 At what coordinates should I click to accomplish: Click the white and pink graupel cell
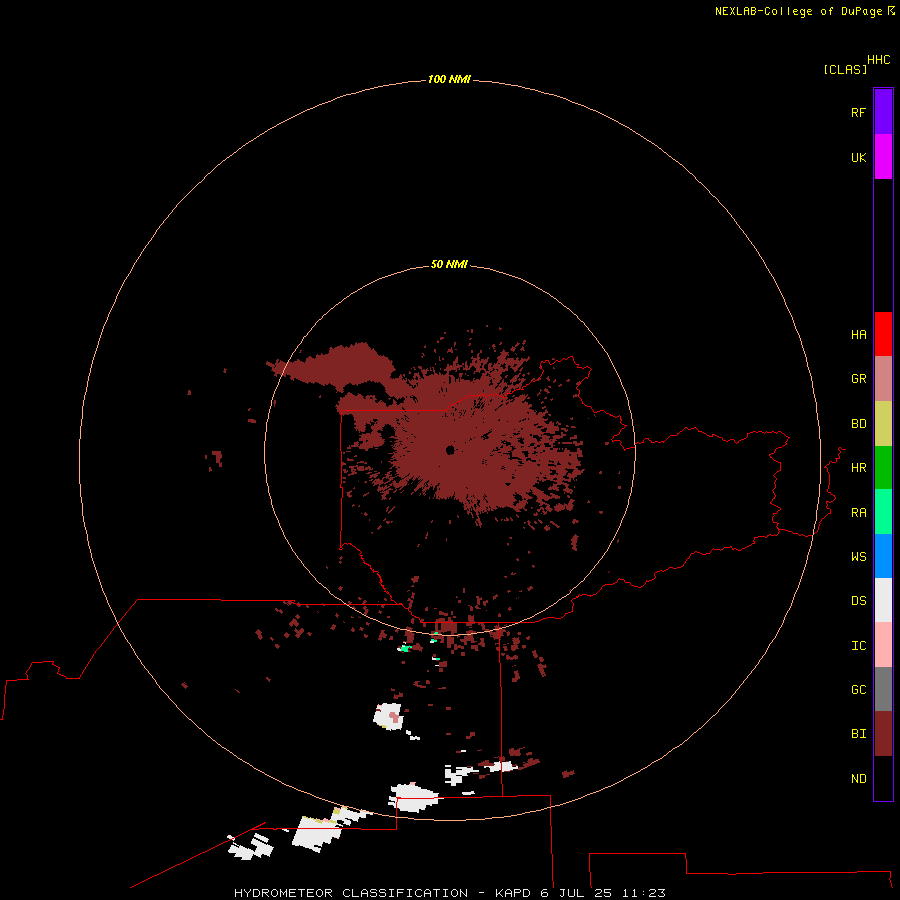click(389, 716)
